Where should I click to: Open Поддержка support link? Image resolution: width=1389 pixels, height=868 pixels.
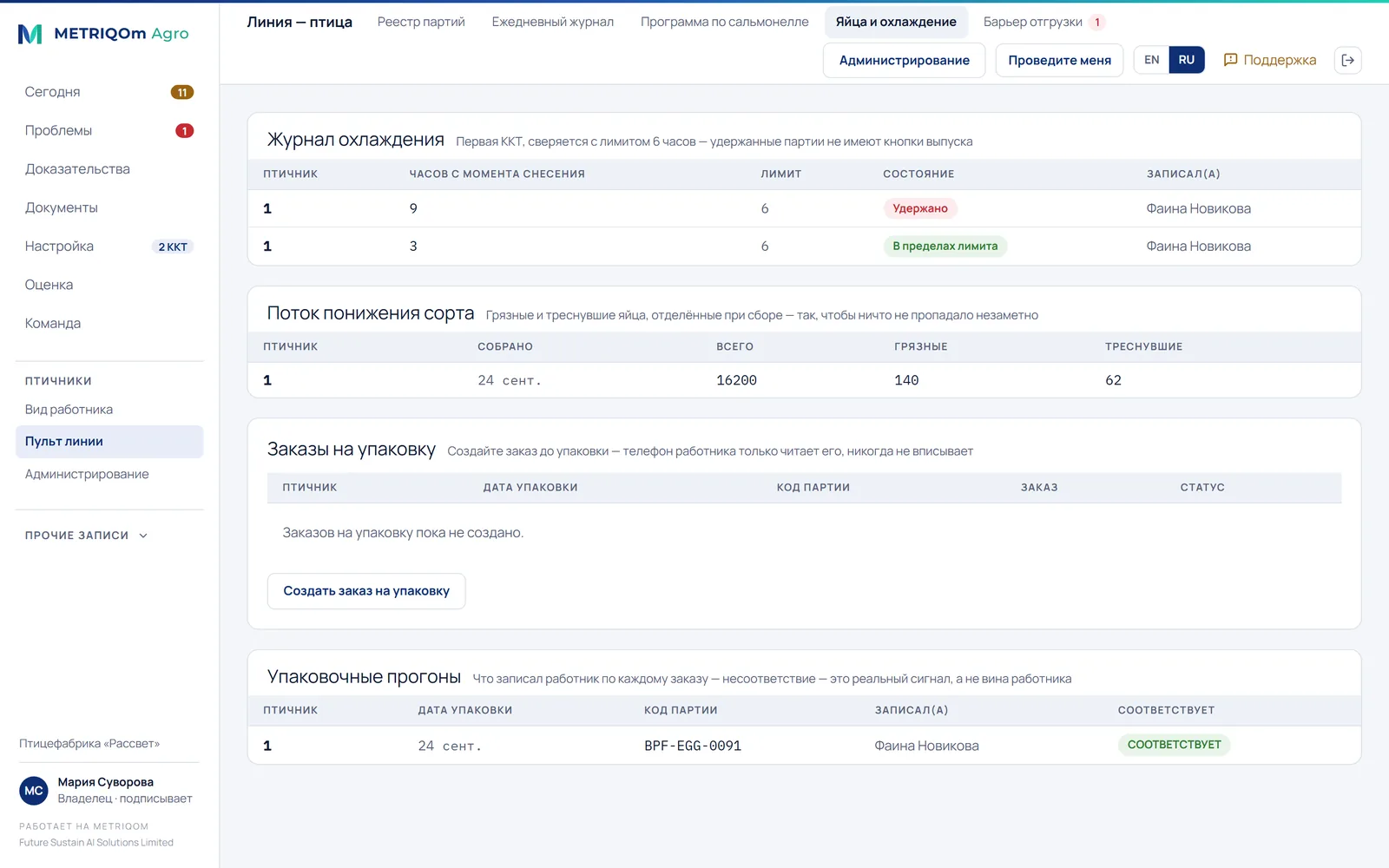(1270, 60)
